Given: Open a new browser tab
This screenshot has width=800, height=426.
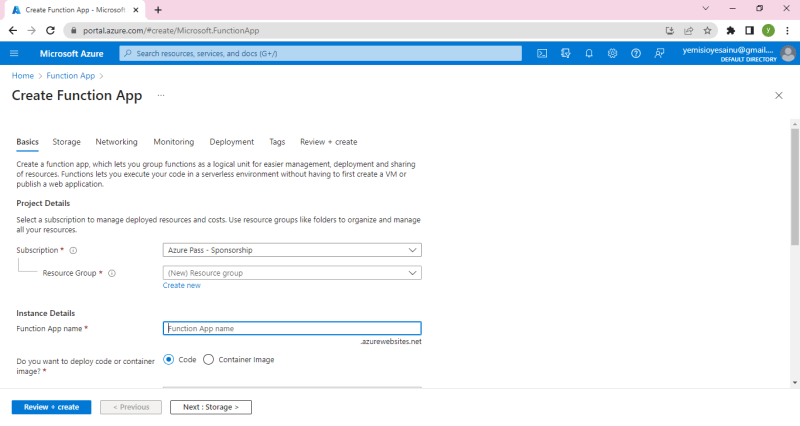Looking at the screenshot, I should 158,10.
